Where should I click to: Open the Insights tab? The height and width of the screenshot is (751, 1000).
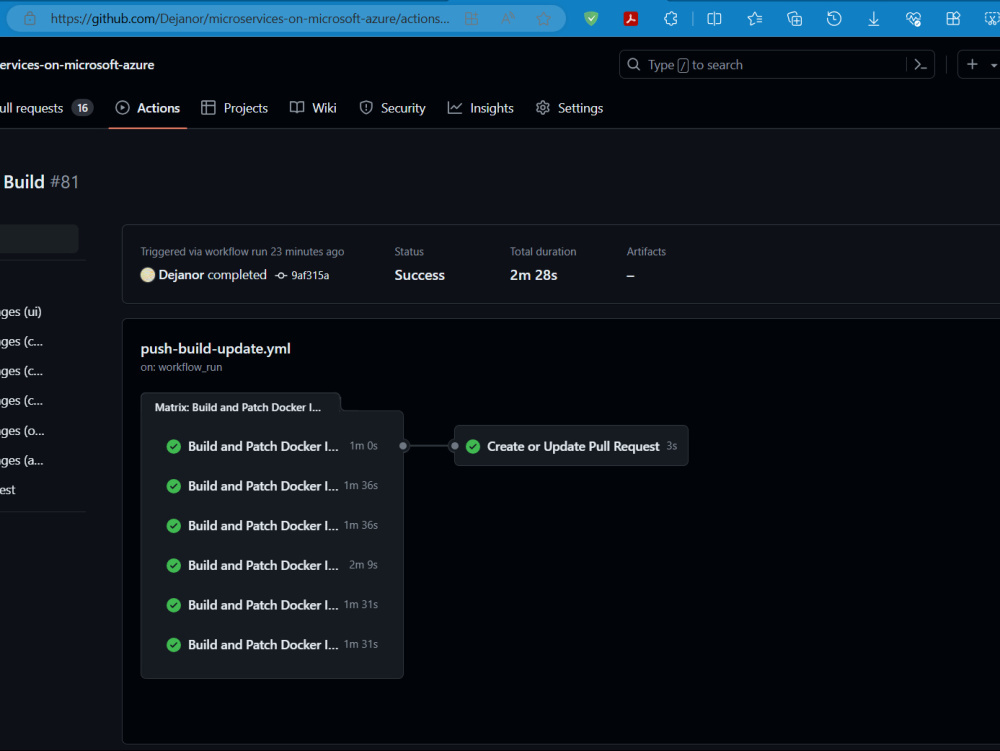pyautogui.click(x=480, y=108)
